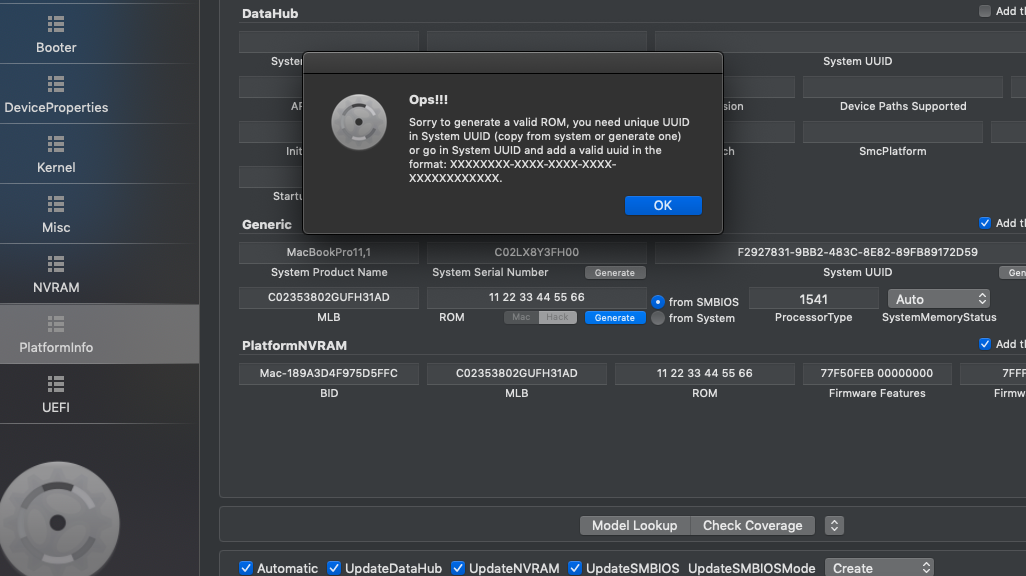This screenshot has width=1026, height=576.
Task: Dismiss the Ops dialog with OK
Action: 663,205
